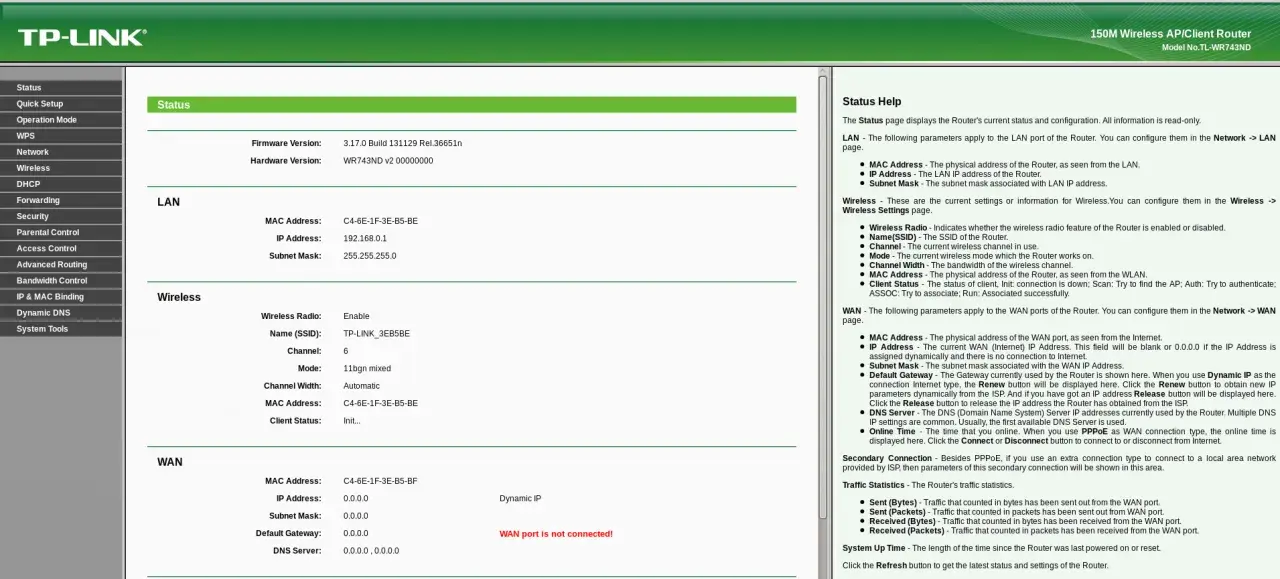The height and width of the screenshot is (579, 1280).
Task: Click the main panel vertical scrollbar
Action: coord(823,300)
